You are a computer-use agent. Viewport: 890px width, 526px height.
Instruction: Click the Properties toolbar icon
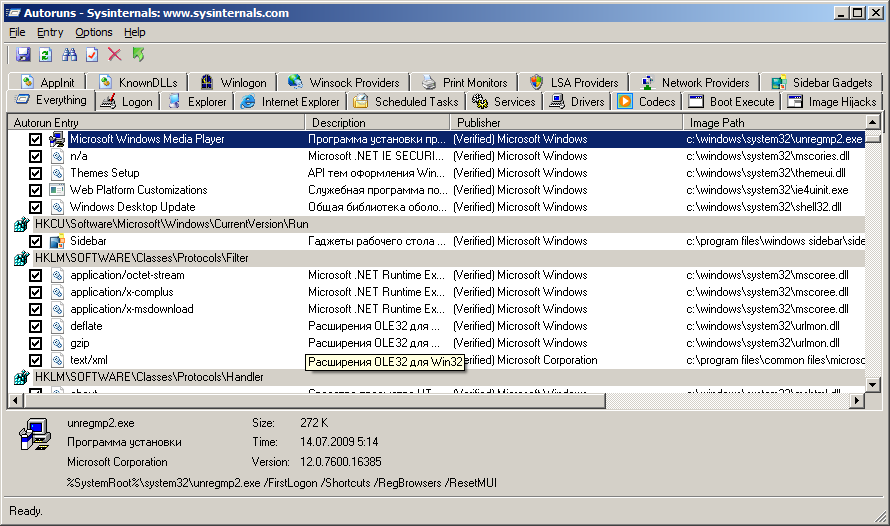92,54
